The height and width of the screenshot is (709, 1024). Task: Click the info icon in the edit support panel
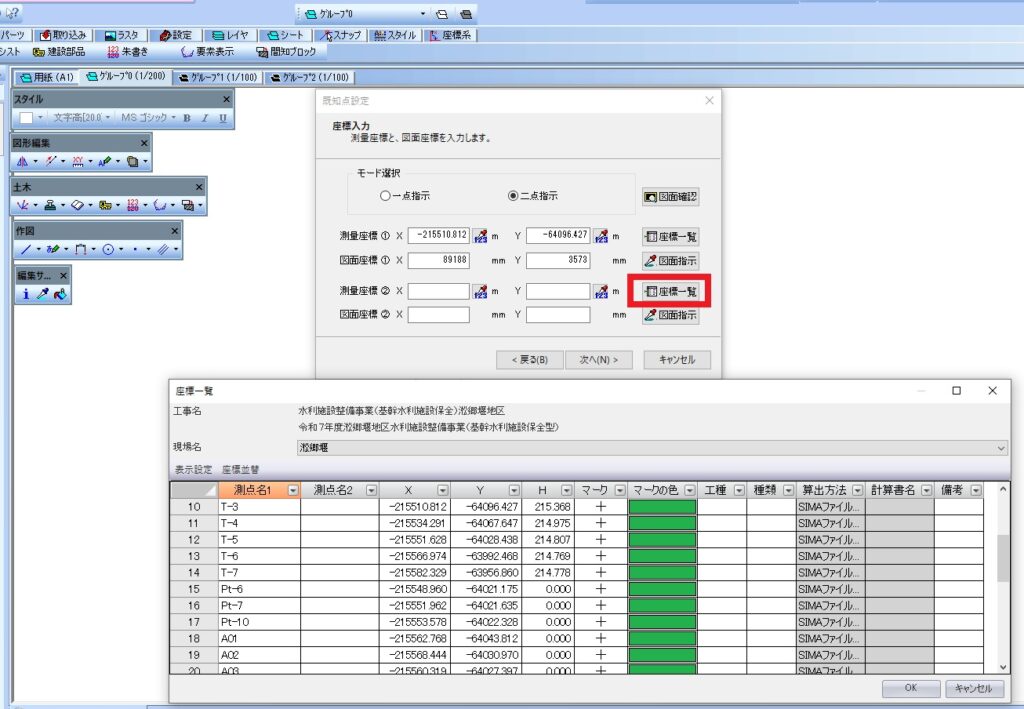coord(26,294)
